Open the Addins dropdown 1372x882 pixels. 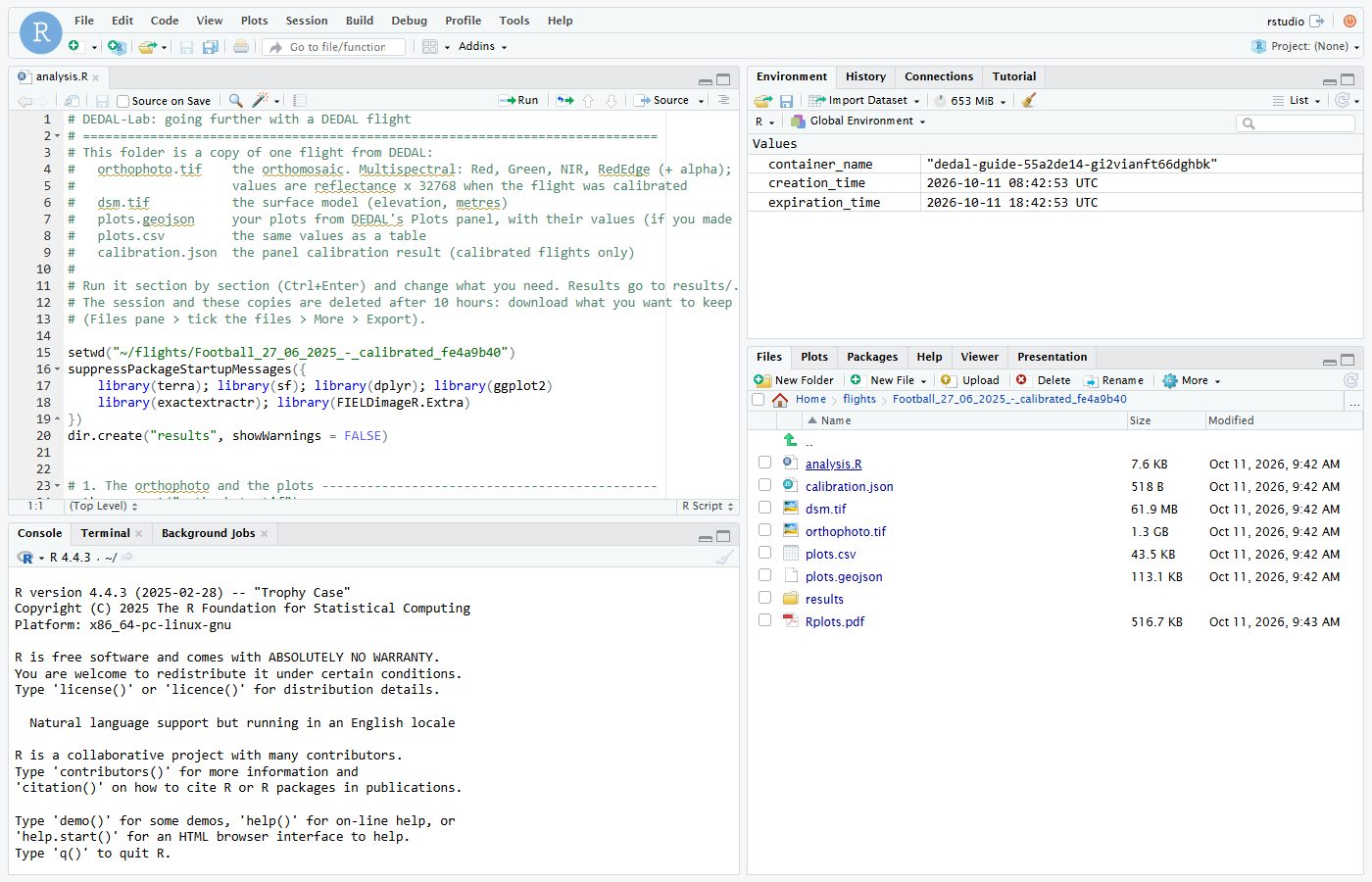point(482,46)
